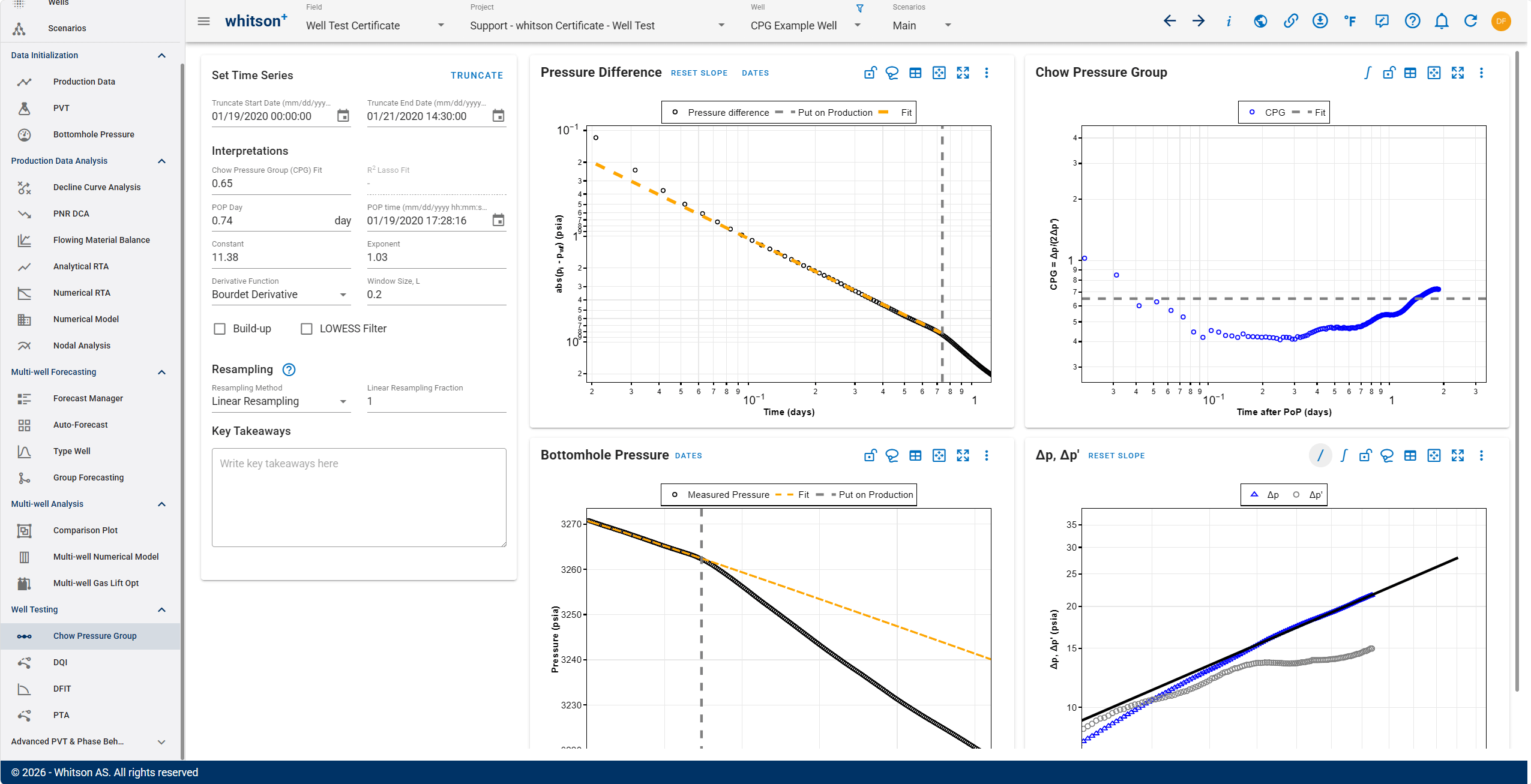This screenshot has height=784, width=1531.
Task: Select the line draw tool in Δp plot
Action: pyautogui.click(x=1320, y=455)
